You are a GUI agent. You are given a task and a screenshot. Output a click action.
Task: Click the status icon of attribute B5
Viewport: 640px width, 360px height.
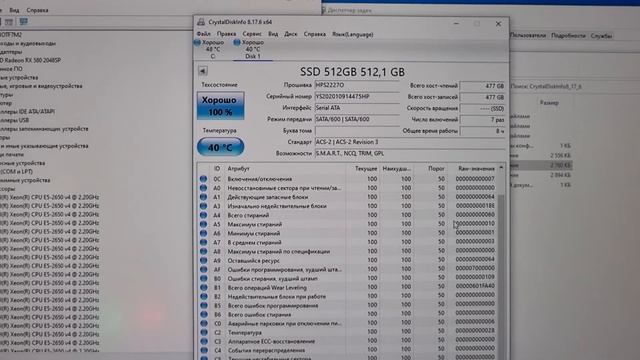(203, 305)
